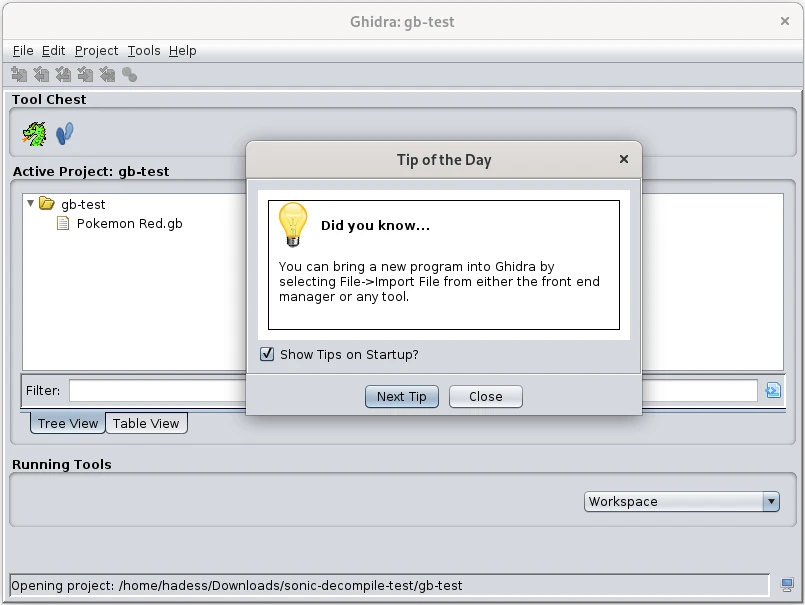Switch to the Tree View tab
The width and height of the screenshot is (805, 605).
click(x=68, y=423)
